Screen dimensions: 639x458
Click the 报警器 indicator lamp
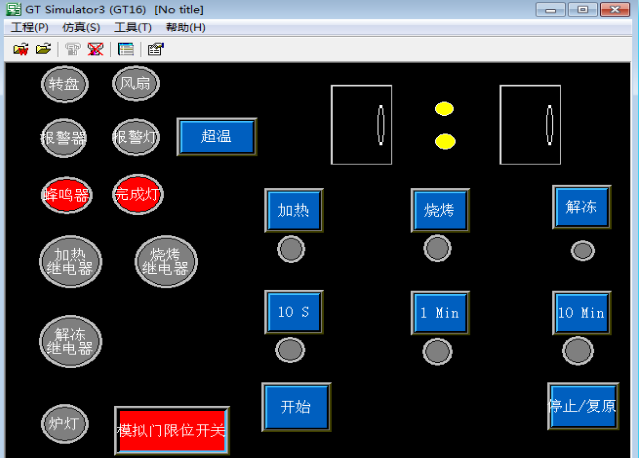[x=64, y=138]
